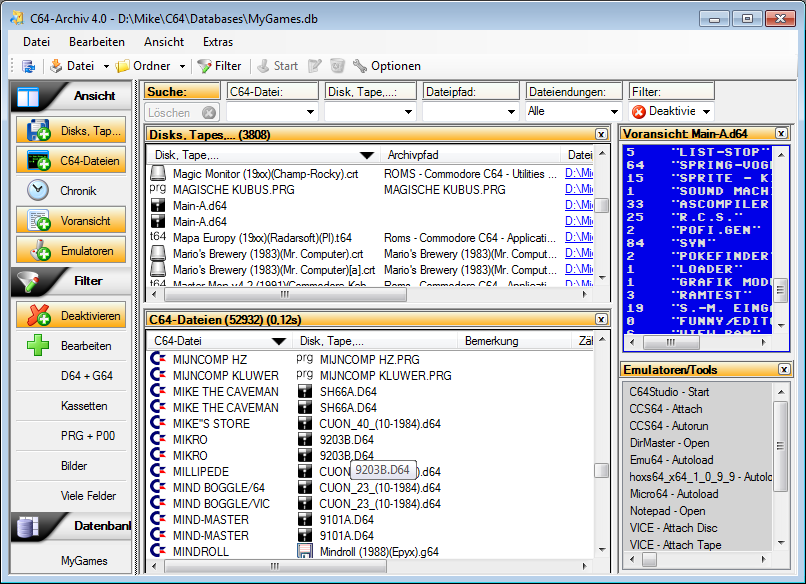This screenshot has height=584, width=806.
Task: Click the floppy icon beside Mindroll (1988)(Epyx).g64
Action: tap(305, 552)
